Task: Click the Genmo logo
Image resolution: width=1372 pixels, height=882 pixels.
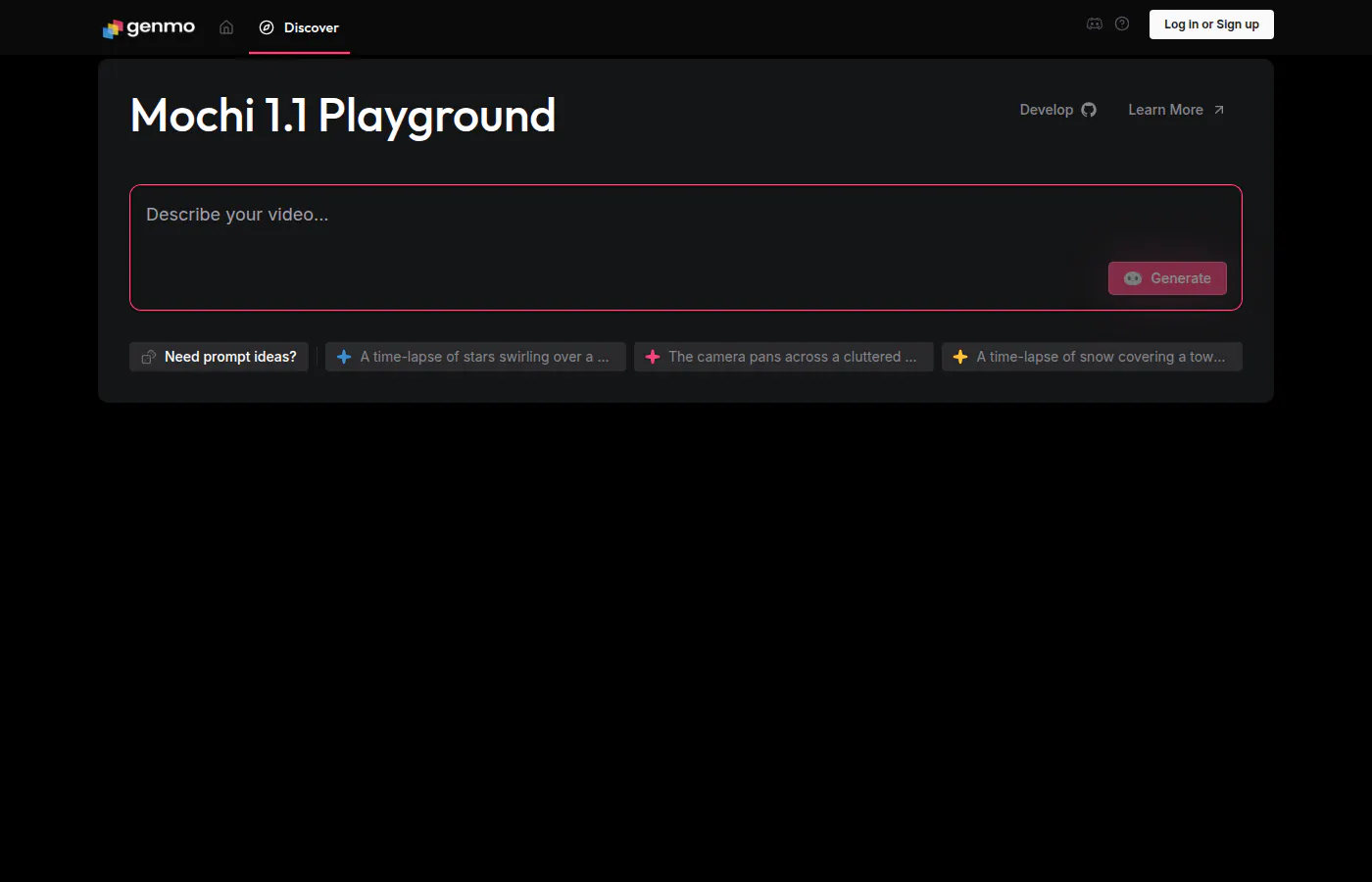Action: click(149, 27)
